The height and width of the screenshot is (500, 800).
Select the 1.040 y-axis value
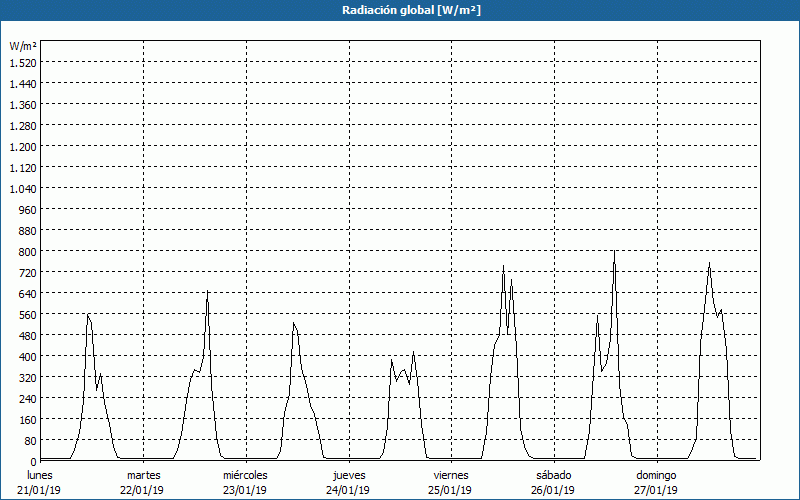(23, 188)
